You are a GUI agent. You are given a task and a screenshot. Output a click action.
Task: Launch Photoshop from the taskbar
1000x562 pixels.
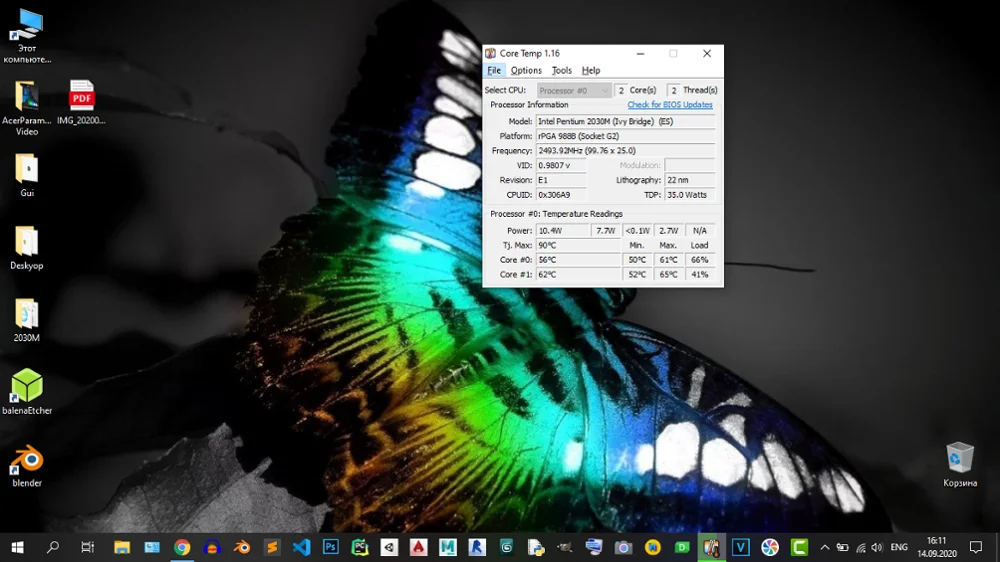click(330, 547)
